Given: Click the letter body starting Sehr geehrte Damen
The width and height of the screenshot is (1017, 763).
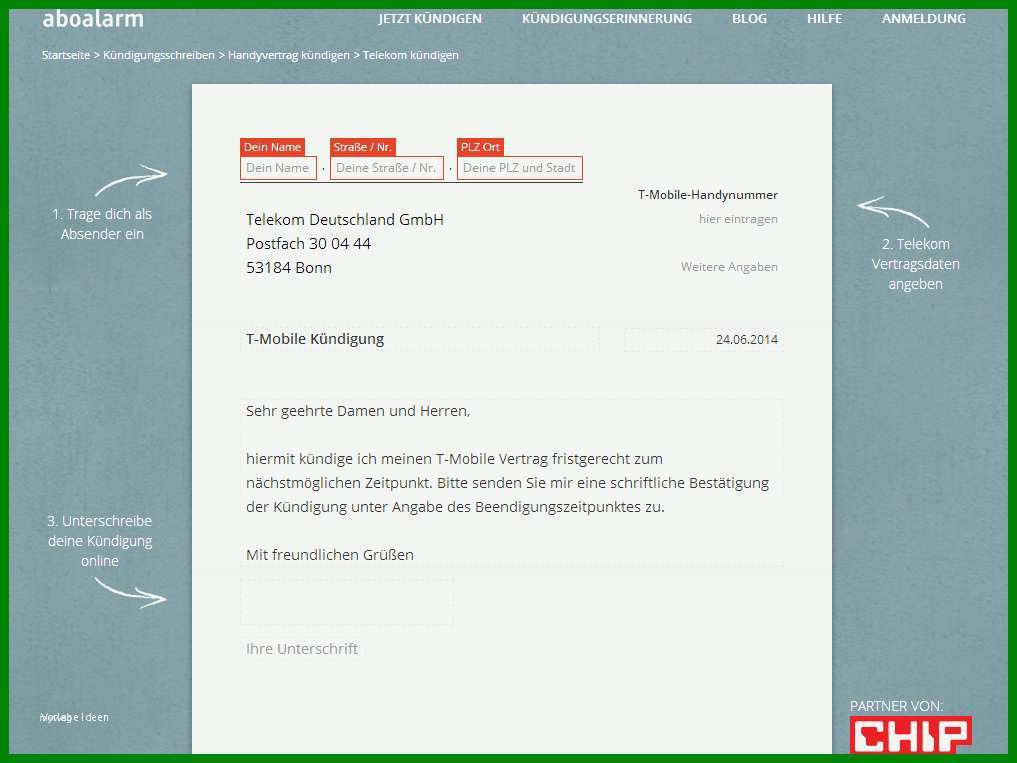Looking at the screenshot, I should (512, 483).
